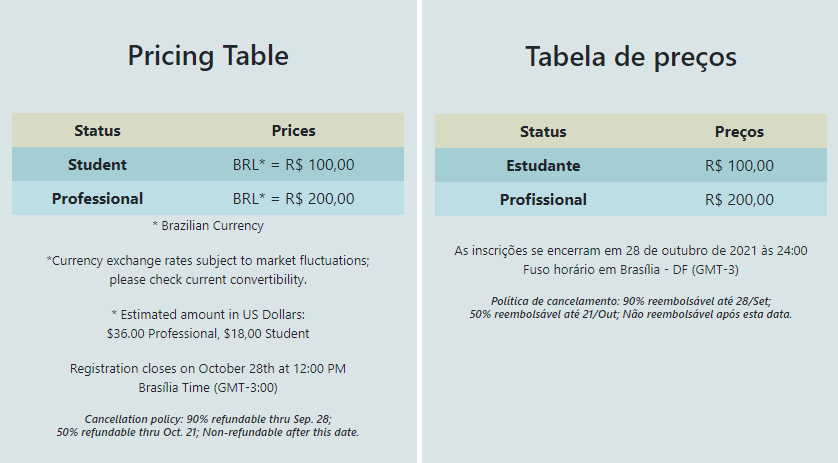Click the "Registration closes on October 28th" line

click(x=208, y=369)
